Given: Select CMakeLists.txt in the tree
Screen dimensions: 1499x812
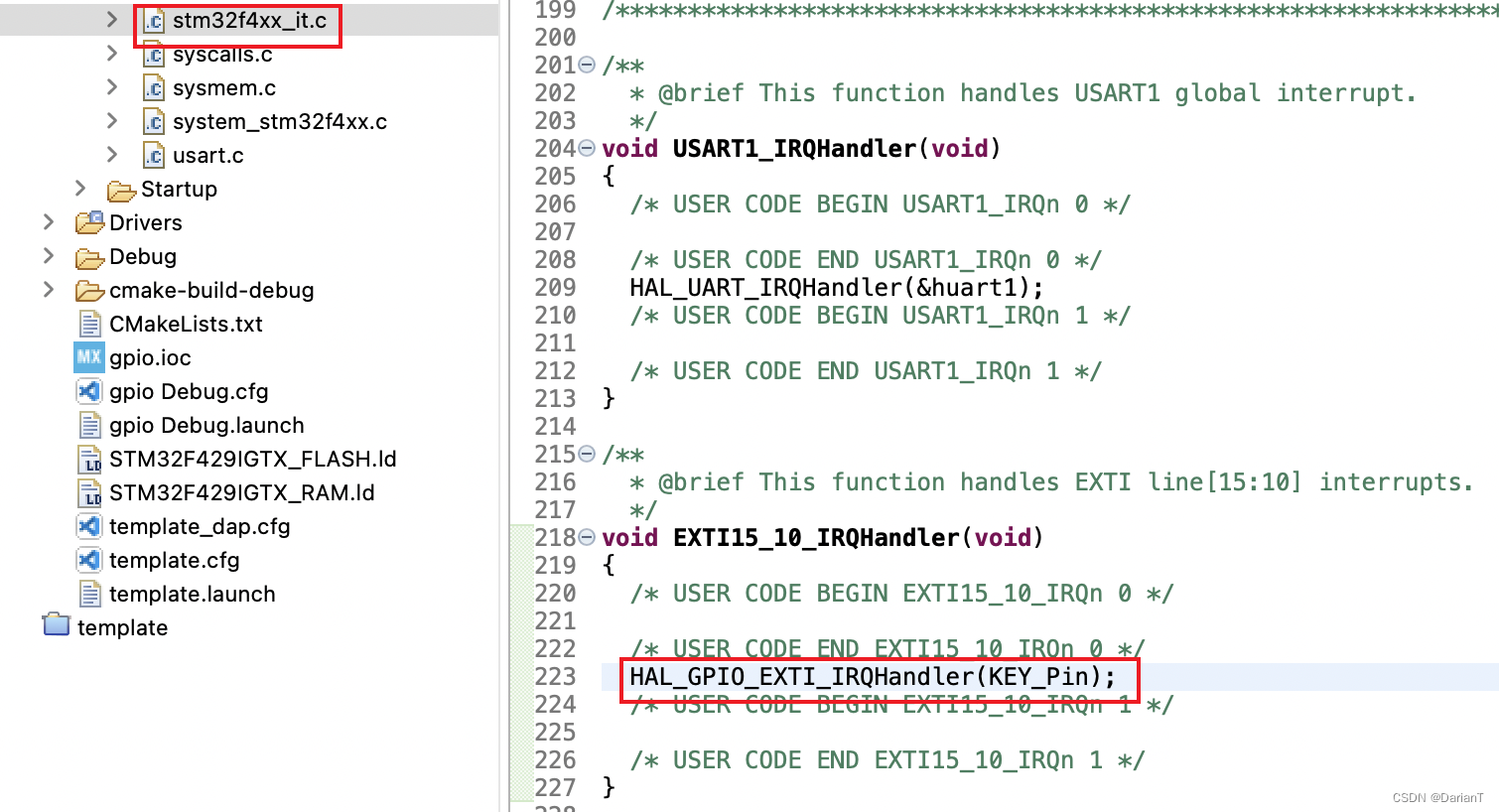Looking at the screenshot, I should (x=186, y=325).
